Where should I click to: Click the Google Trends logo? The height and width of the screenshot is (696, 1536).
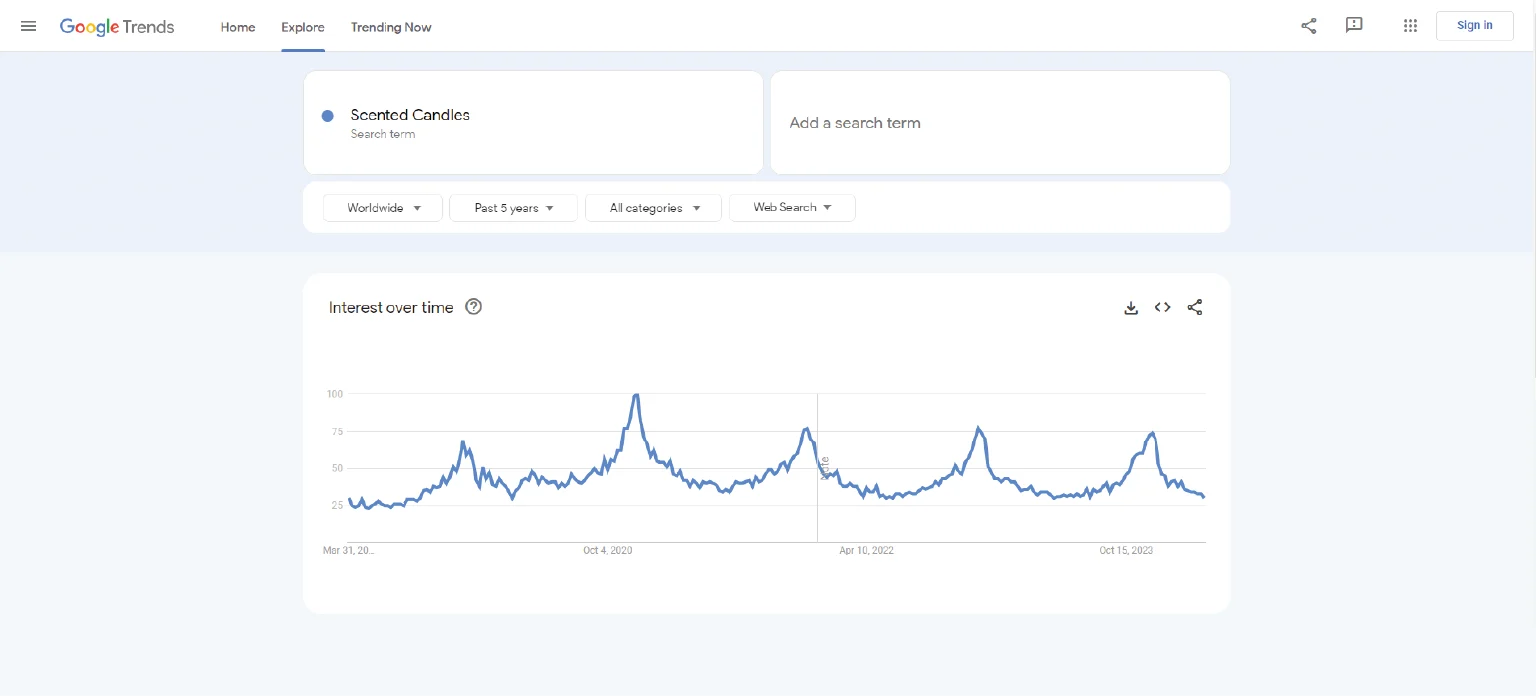[x=117, y=27]
